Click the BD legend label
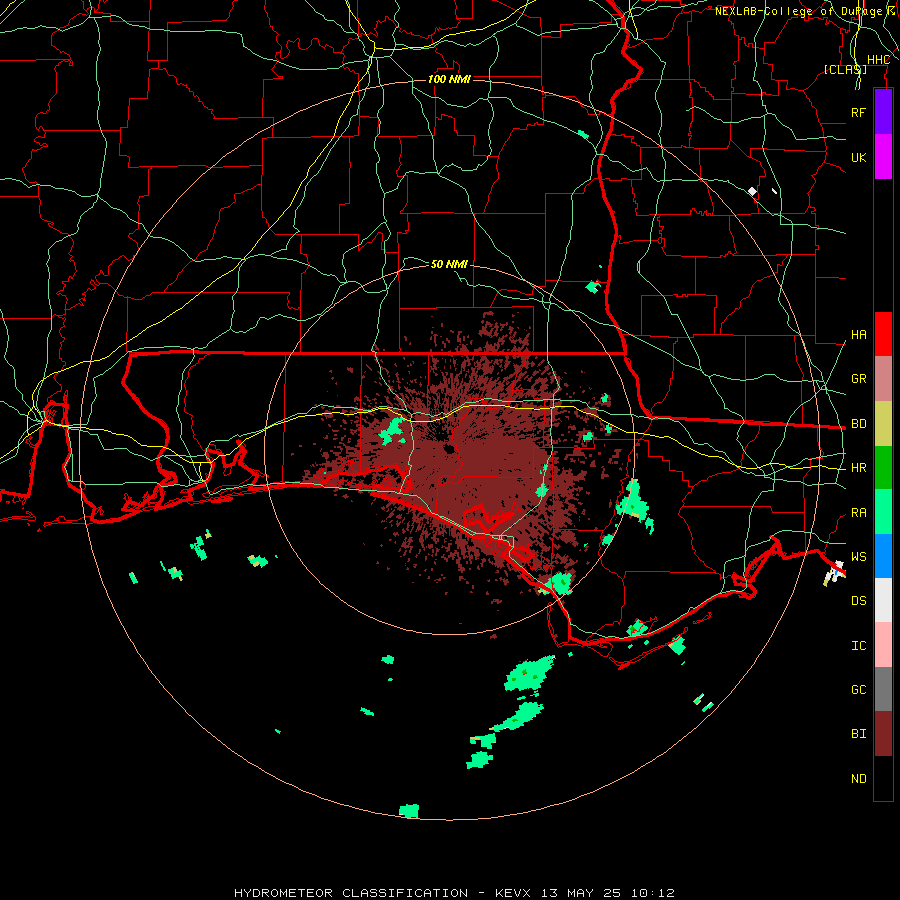900x900 pixels. [x=858, y=424]
